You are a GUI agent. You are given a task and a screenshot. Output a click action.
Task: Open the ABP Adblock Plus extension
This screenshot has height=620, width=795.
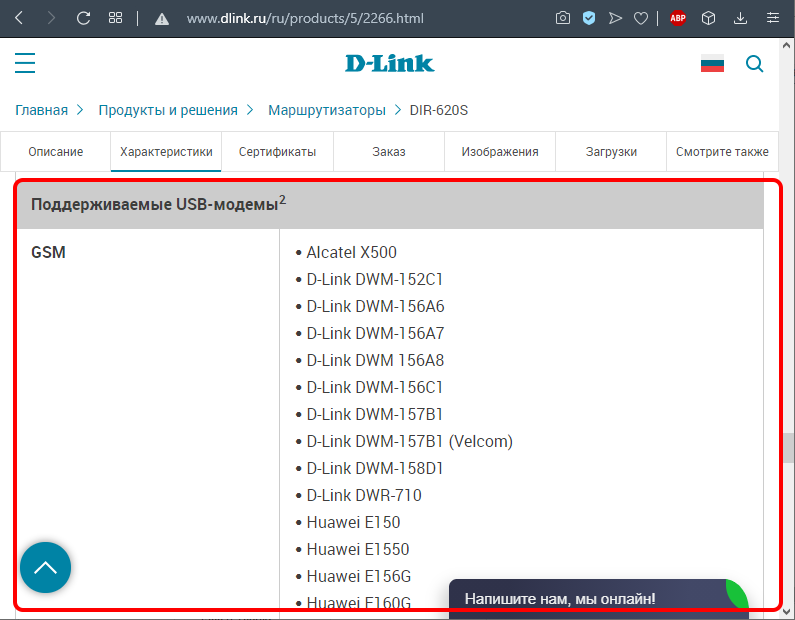[x=678, y=19]
